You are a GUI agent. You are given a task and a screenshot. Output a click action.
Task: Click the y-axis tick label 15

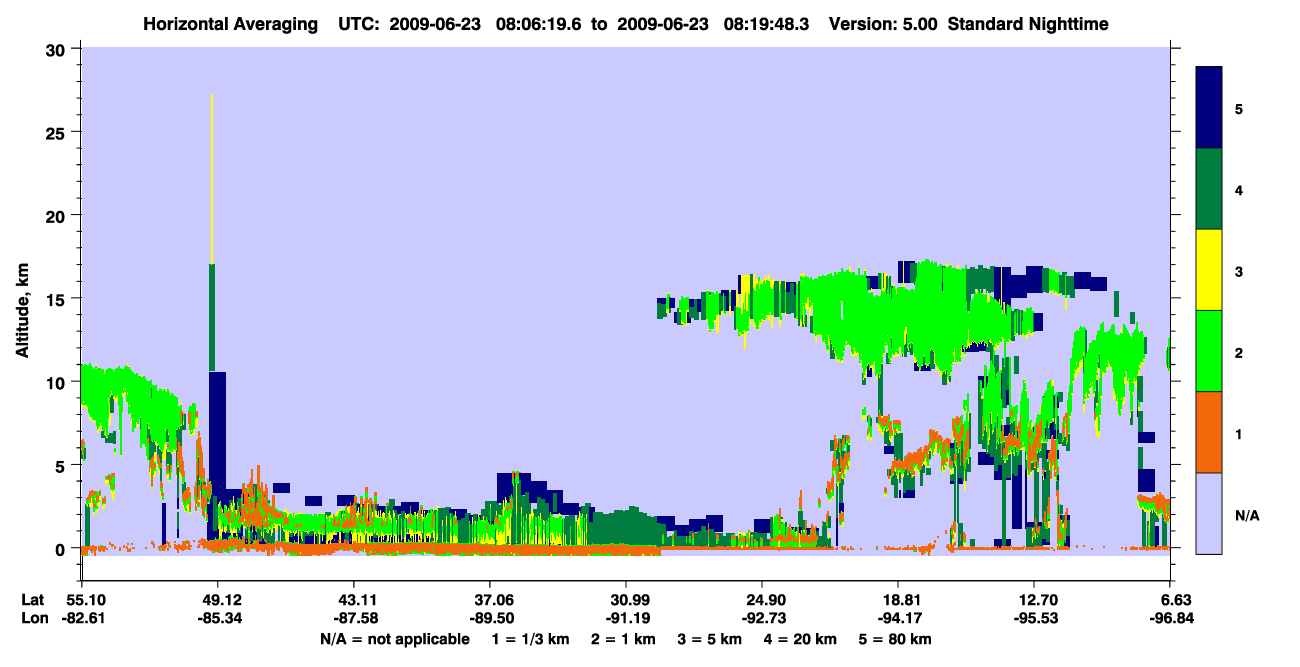tap(58, 298)
